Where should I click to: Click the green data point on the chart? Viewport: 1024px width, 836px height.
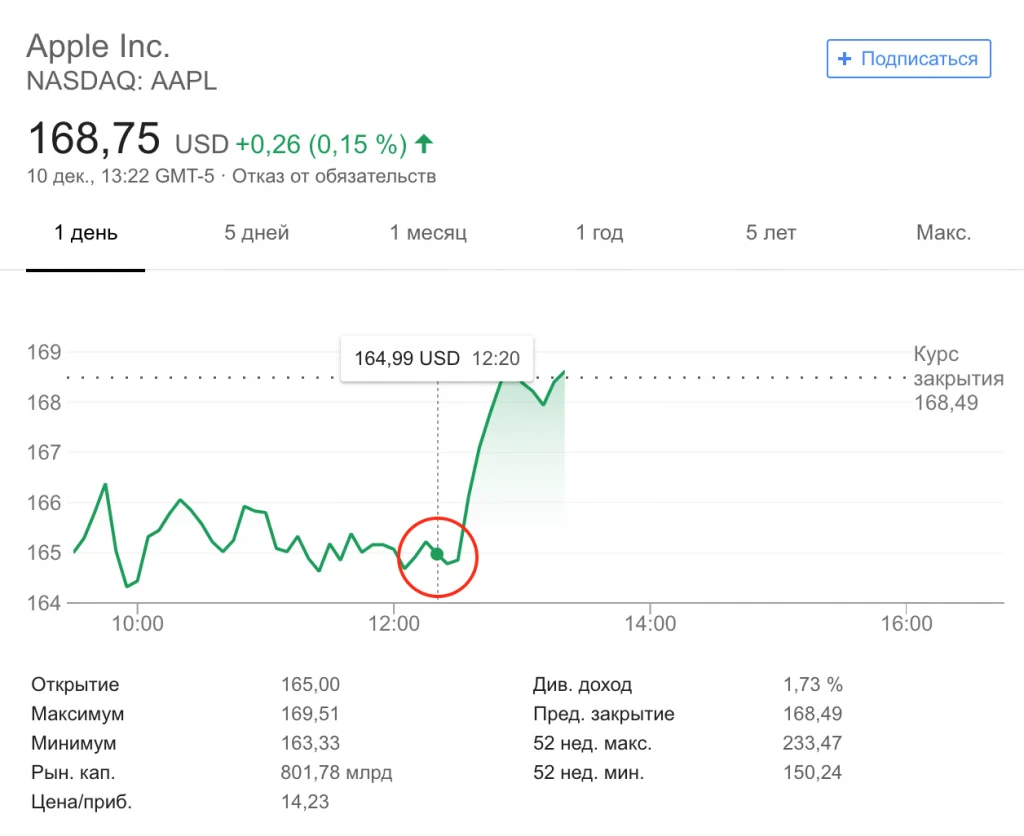click(x=437, y=555)
